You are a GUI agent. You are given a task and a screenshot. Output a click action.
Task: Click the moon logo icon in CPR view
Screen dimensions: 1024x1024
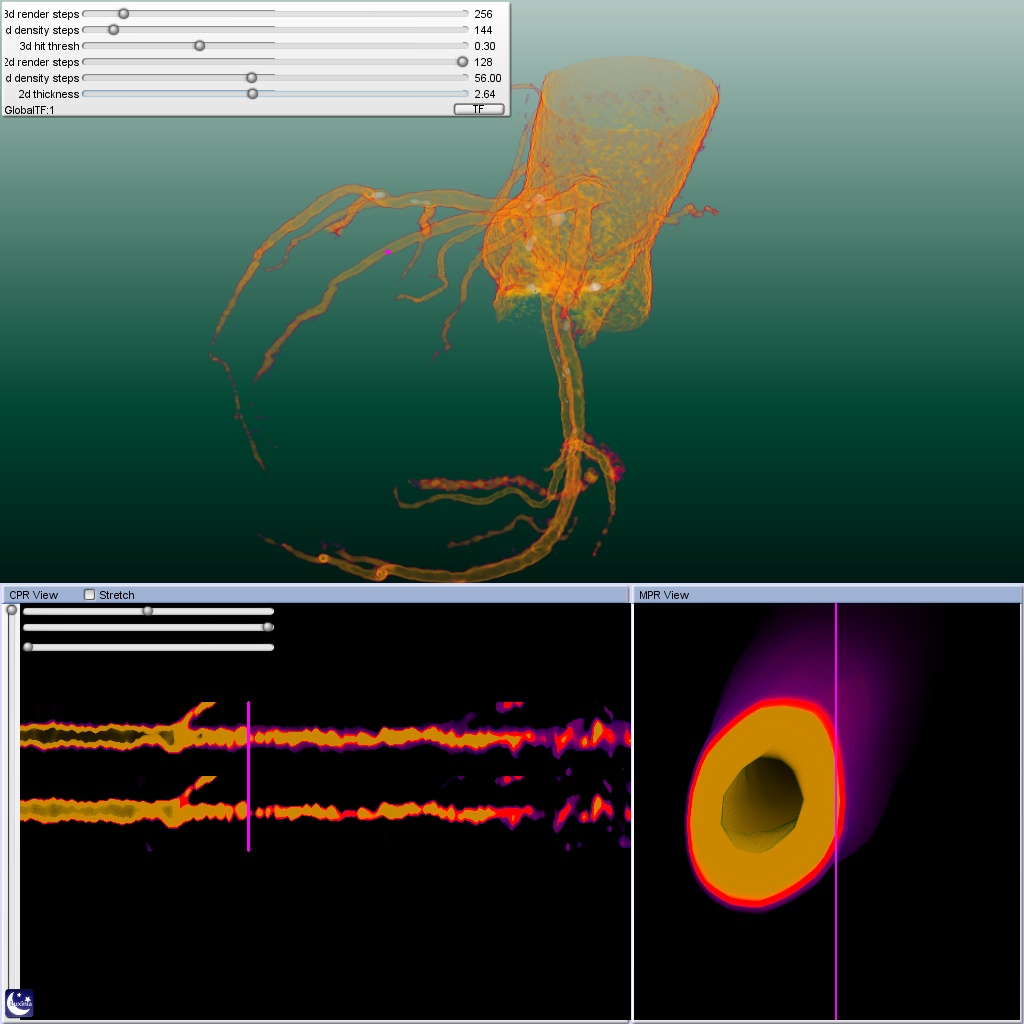pos(19,1003)
